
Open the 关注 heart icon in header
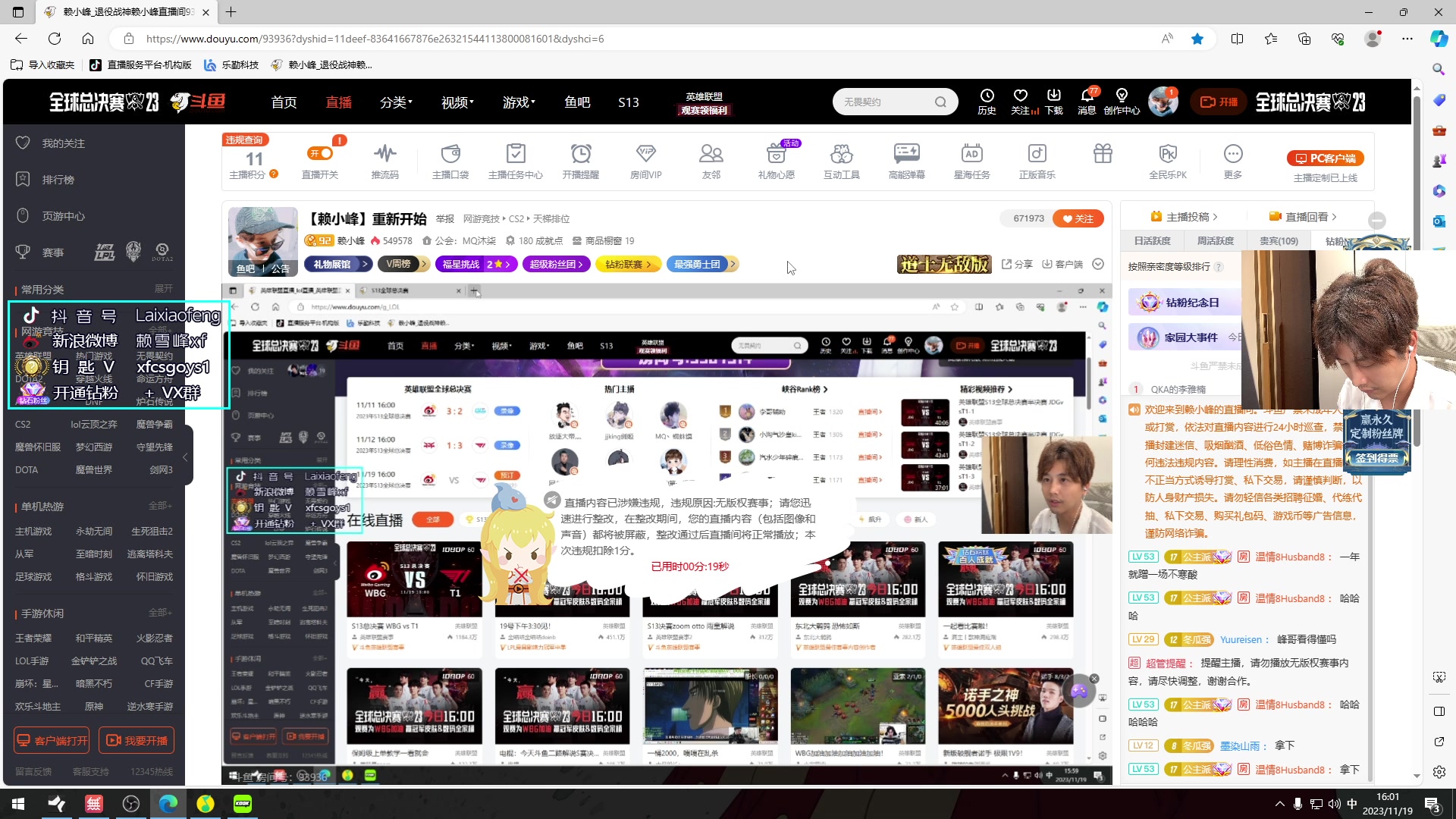click(x=1021, y=96)
